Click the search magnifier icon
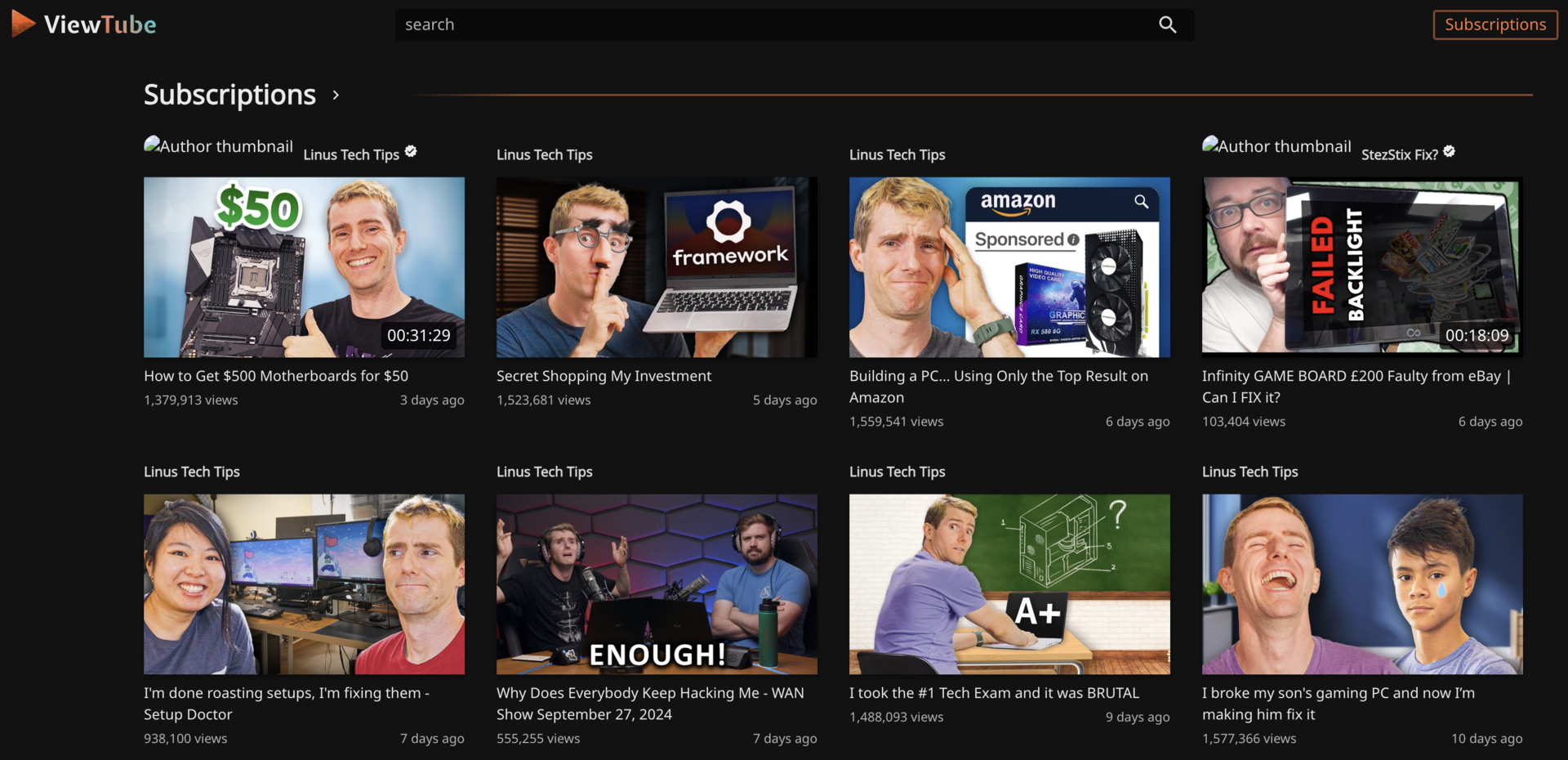The height and width of the screenshot is (760, 1568). [x=1167, y=25]
